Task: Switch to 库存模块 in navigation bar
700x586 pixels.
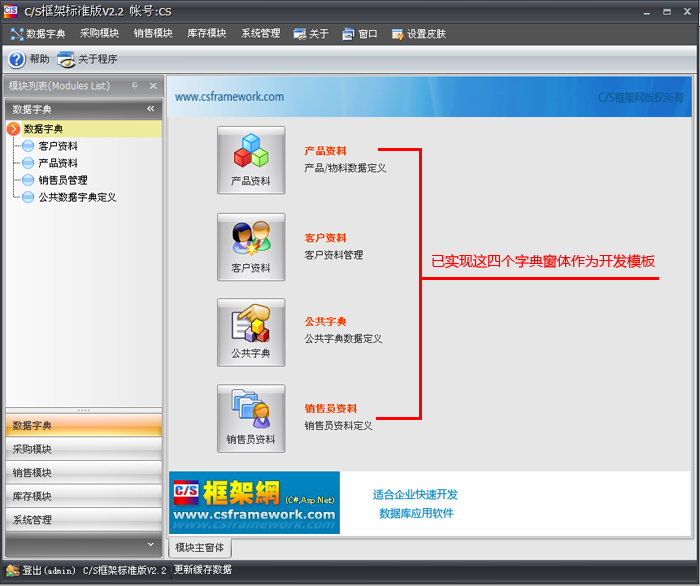Action: coord(82,496)
